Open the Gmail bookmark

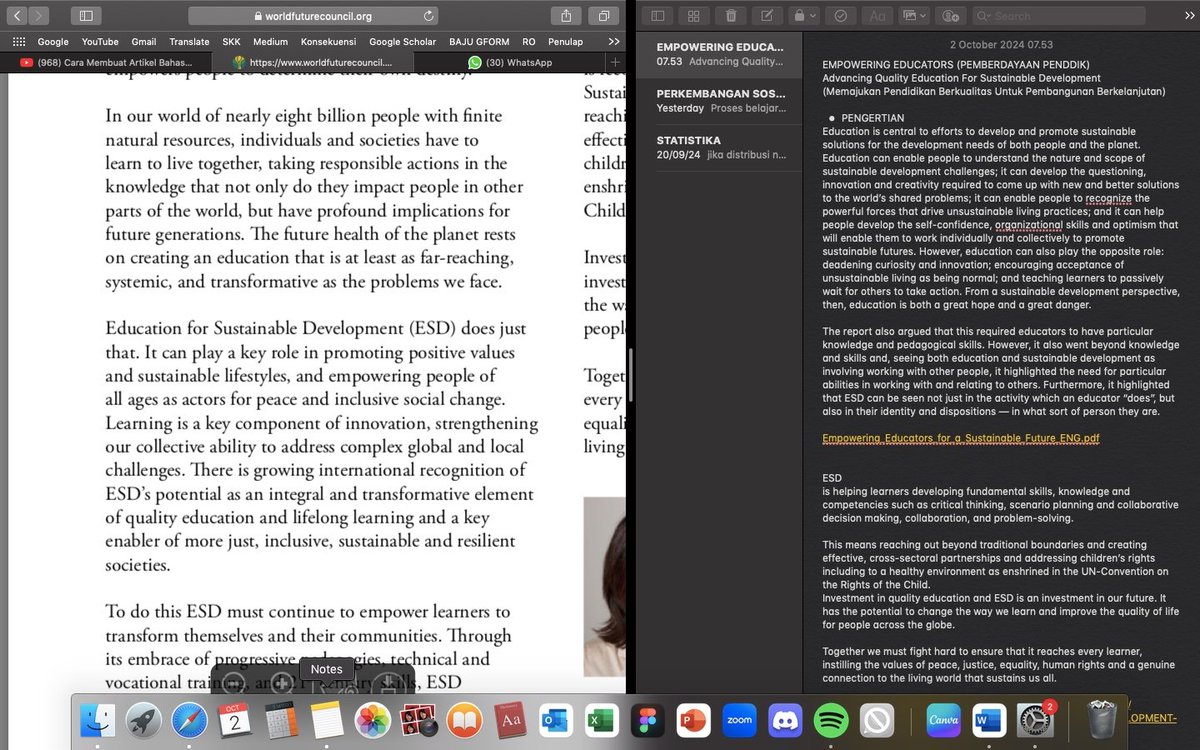pos(144,42)
